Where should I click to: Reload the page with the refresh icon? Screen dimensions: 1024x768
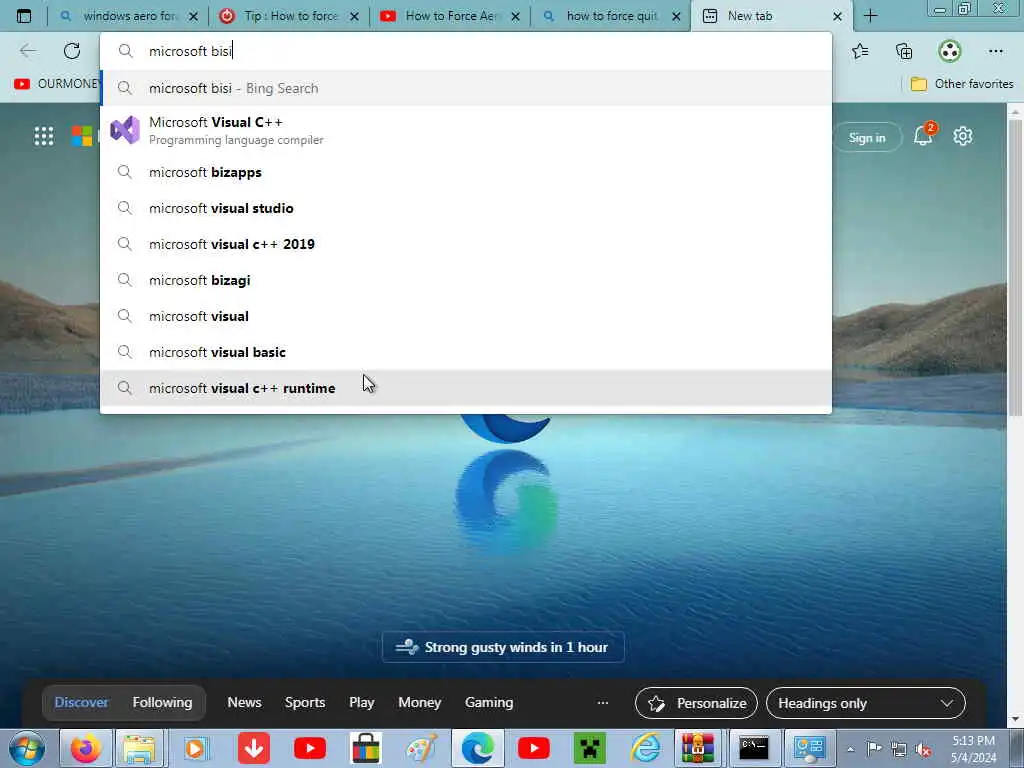tap(72, 51)
